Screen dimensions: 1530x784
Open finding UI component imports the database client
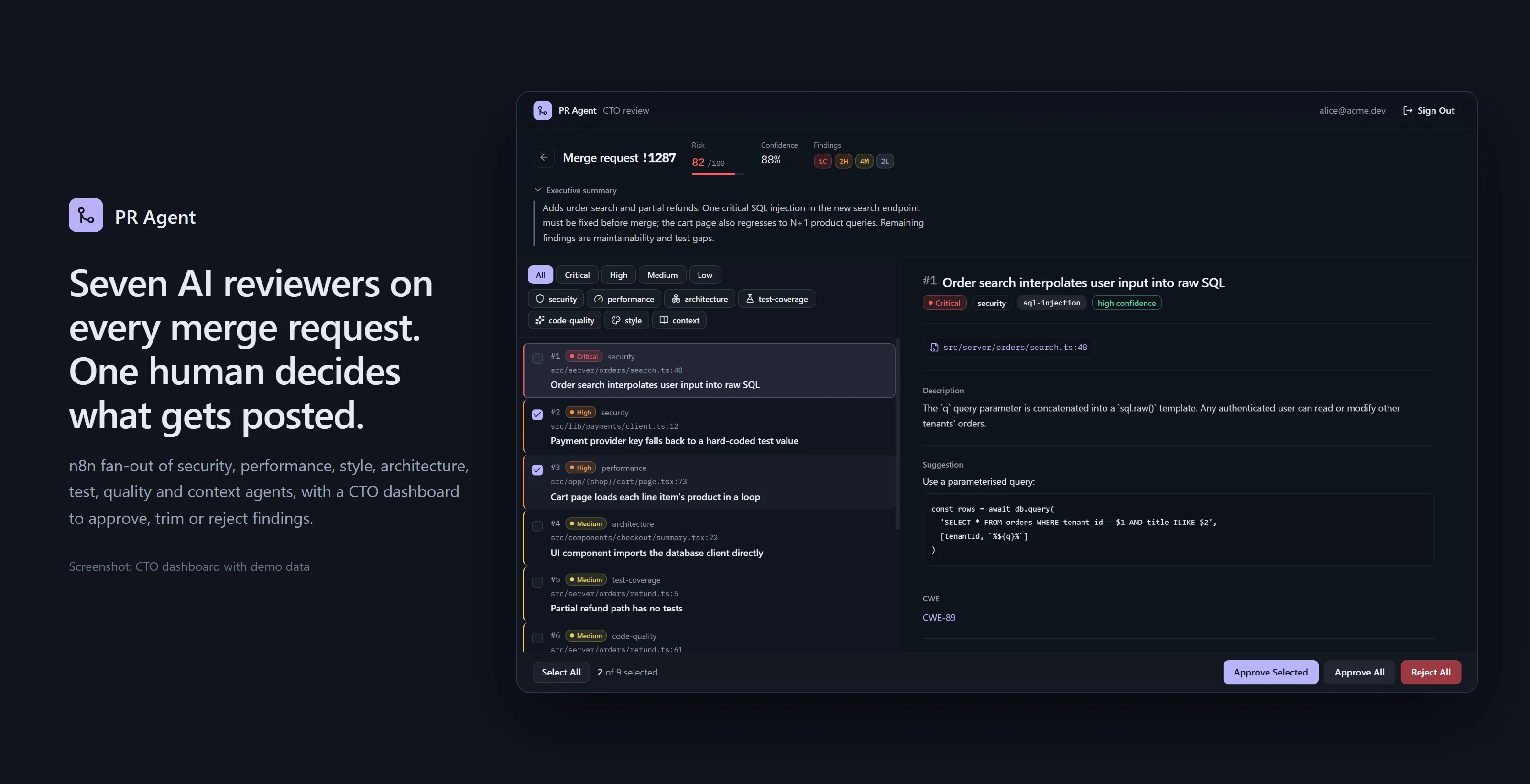709,538
